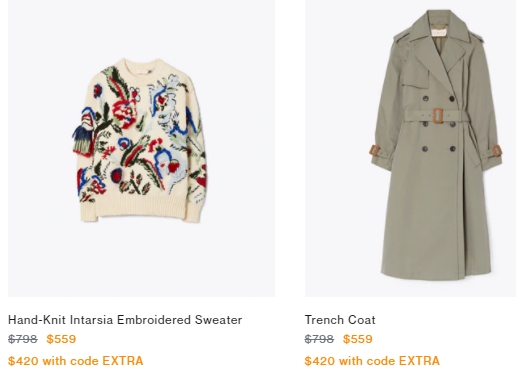Click the right cuff strap buckle on the coat
Image resolution: width=516 pixels, height=378 pixels.
click(x=497, y=151)
